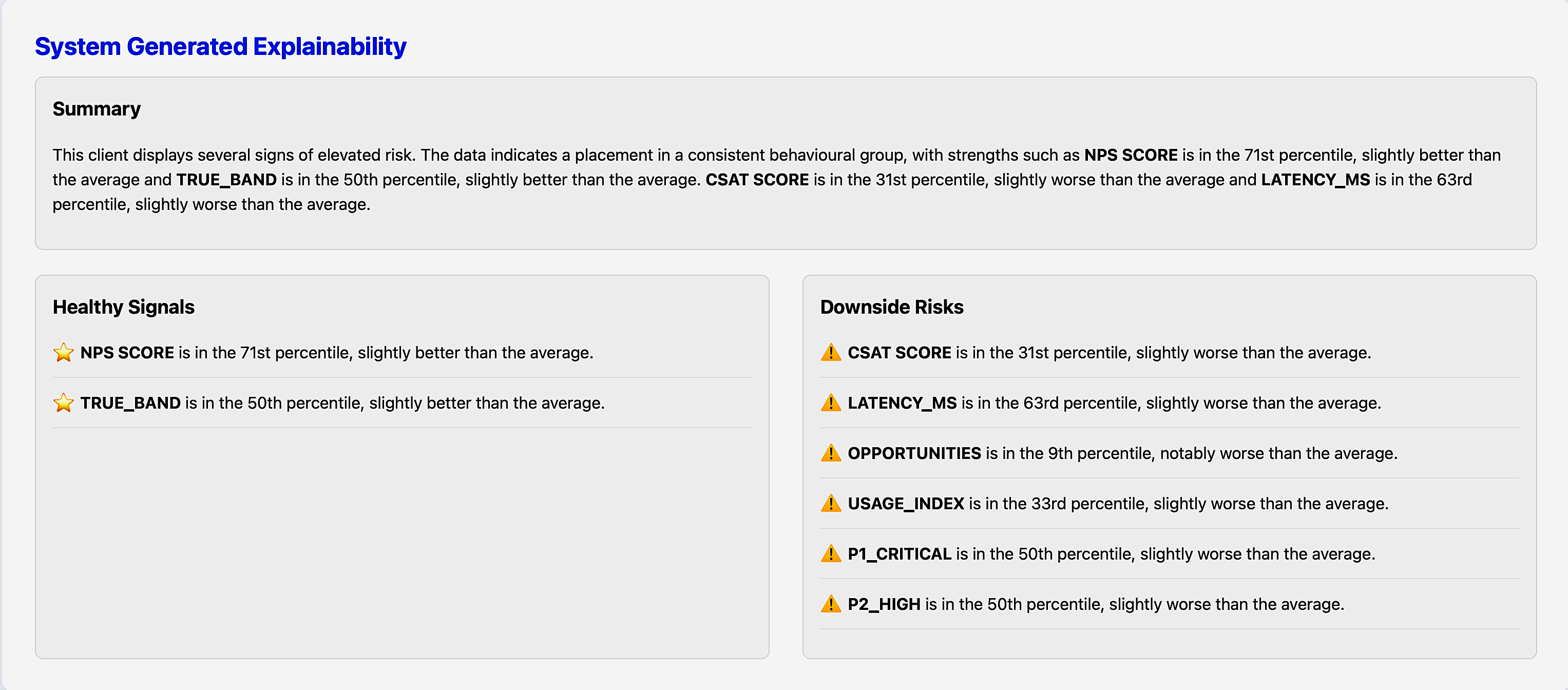The image size is (1568, 690).
Task: Click bold NPS SCORE text in the summary paragraph
Action: click(x=1131, y=155)
